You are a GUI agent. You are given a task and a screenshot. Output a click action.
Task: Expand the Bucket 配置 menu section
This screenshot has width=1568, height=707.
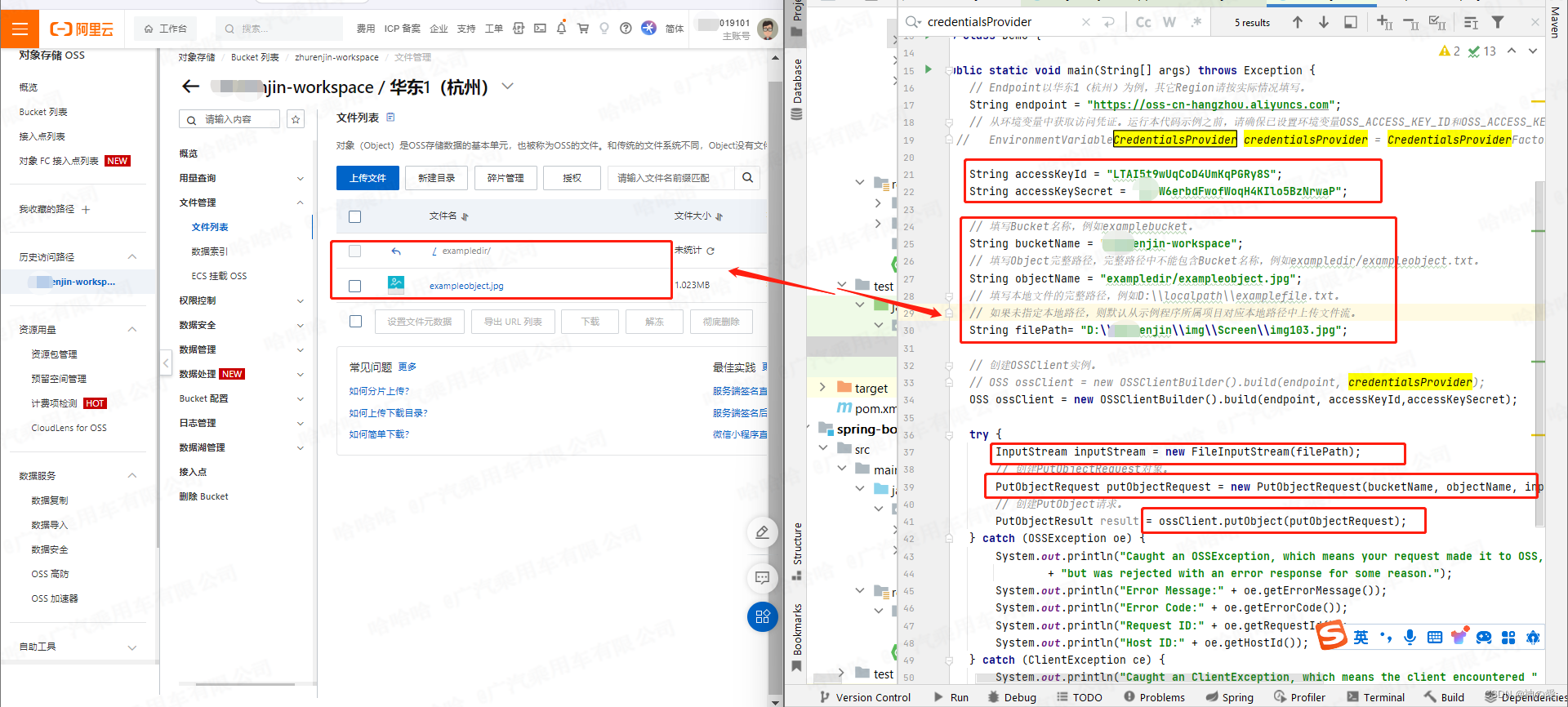[x=300, y=398]
